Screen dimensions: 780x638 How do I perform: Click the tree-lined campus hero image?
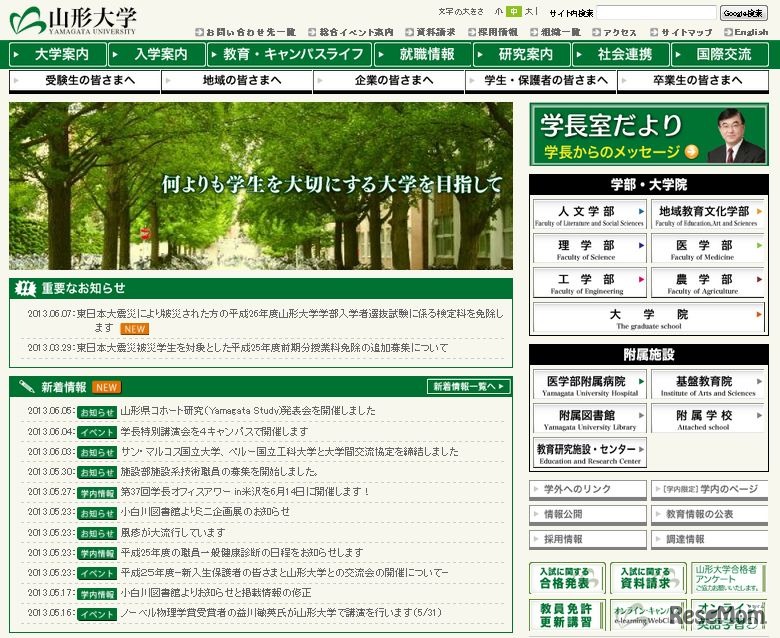[261, 186]
